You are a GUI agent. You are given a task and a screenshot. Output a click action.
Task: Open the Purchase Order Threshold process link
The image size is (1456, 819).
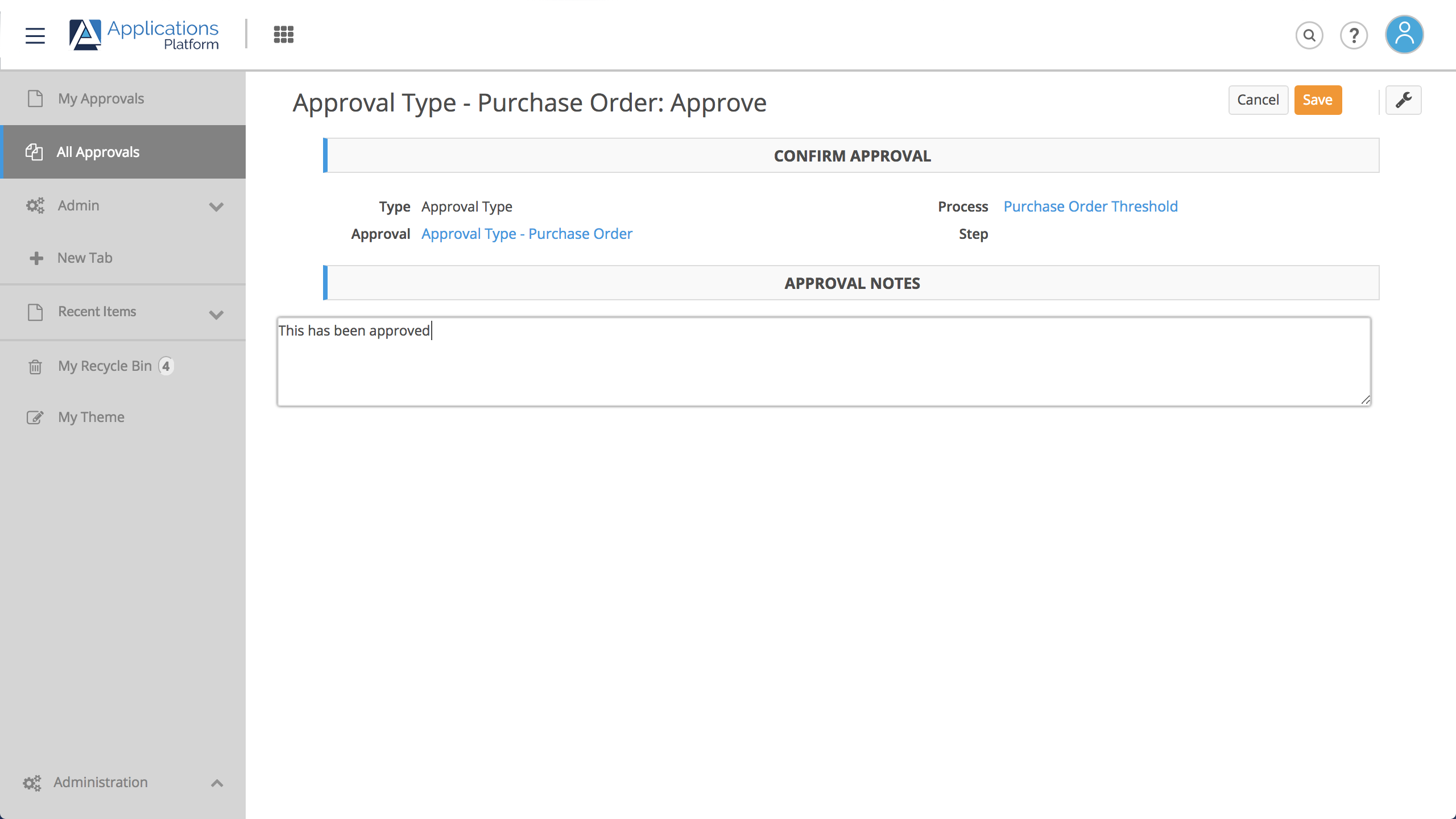coord(1090,206)
